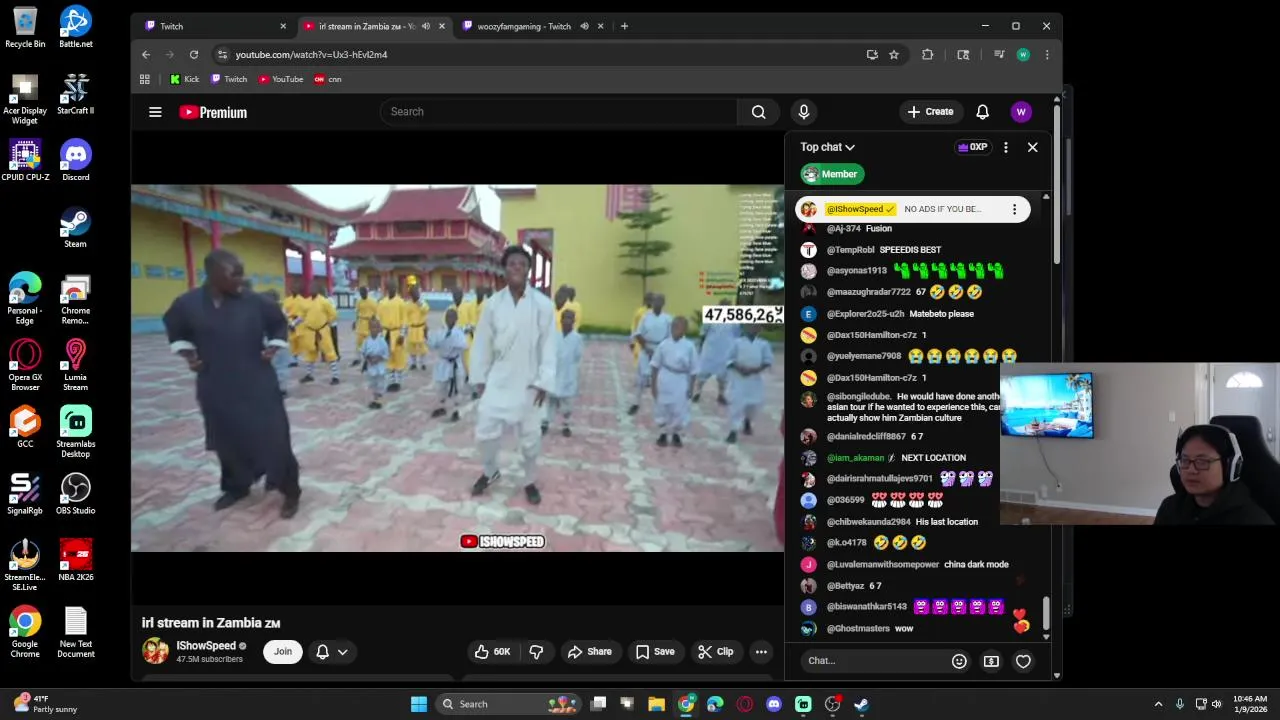
Task: Go back in Chrome
Action: 146,54
